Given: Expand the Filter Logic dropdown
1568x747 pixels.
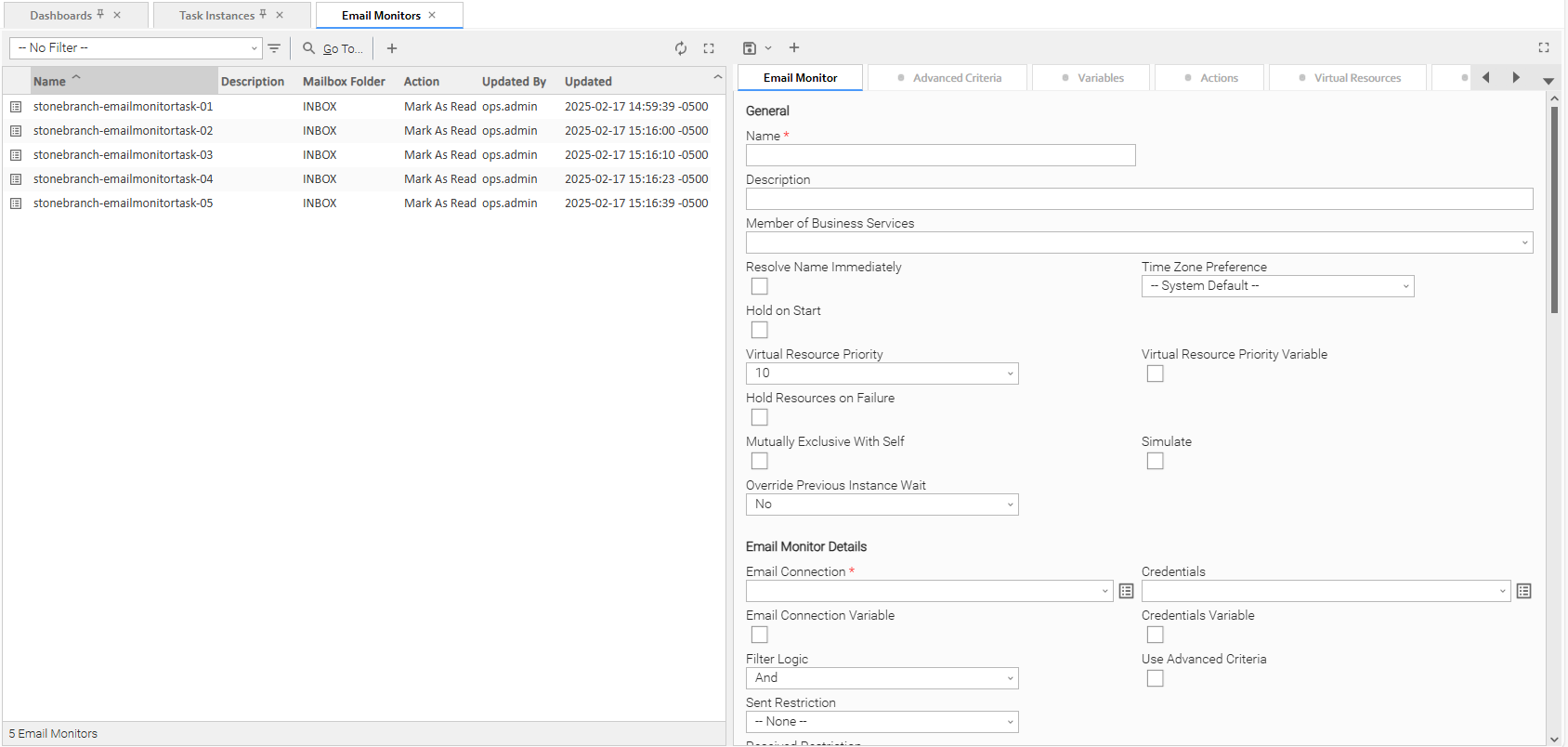Looking at the screenshot, I should (x=882, y=678).
